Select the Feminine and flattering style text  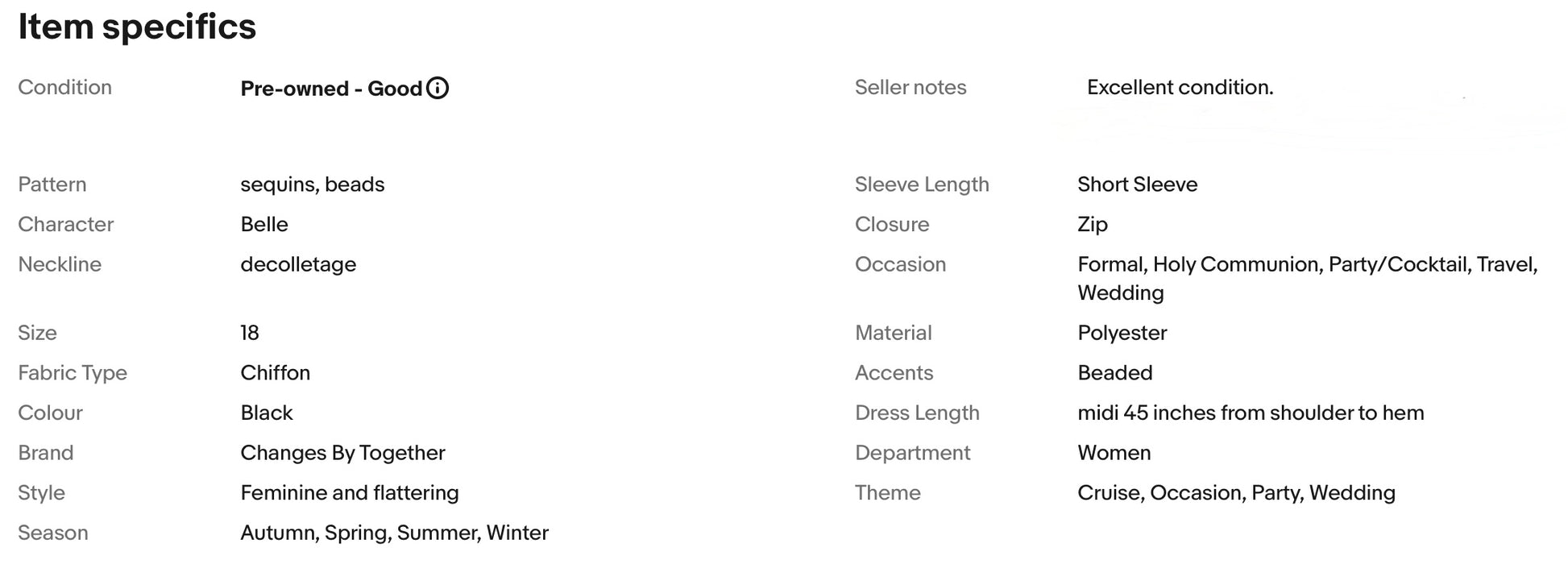point(350,492)
